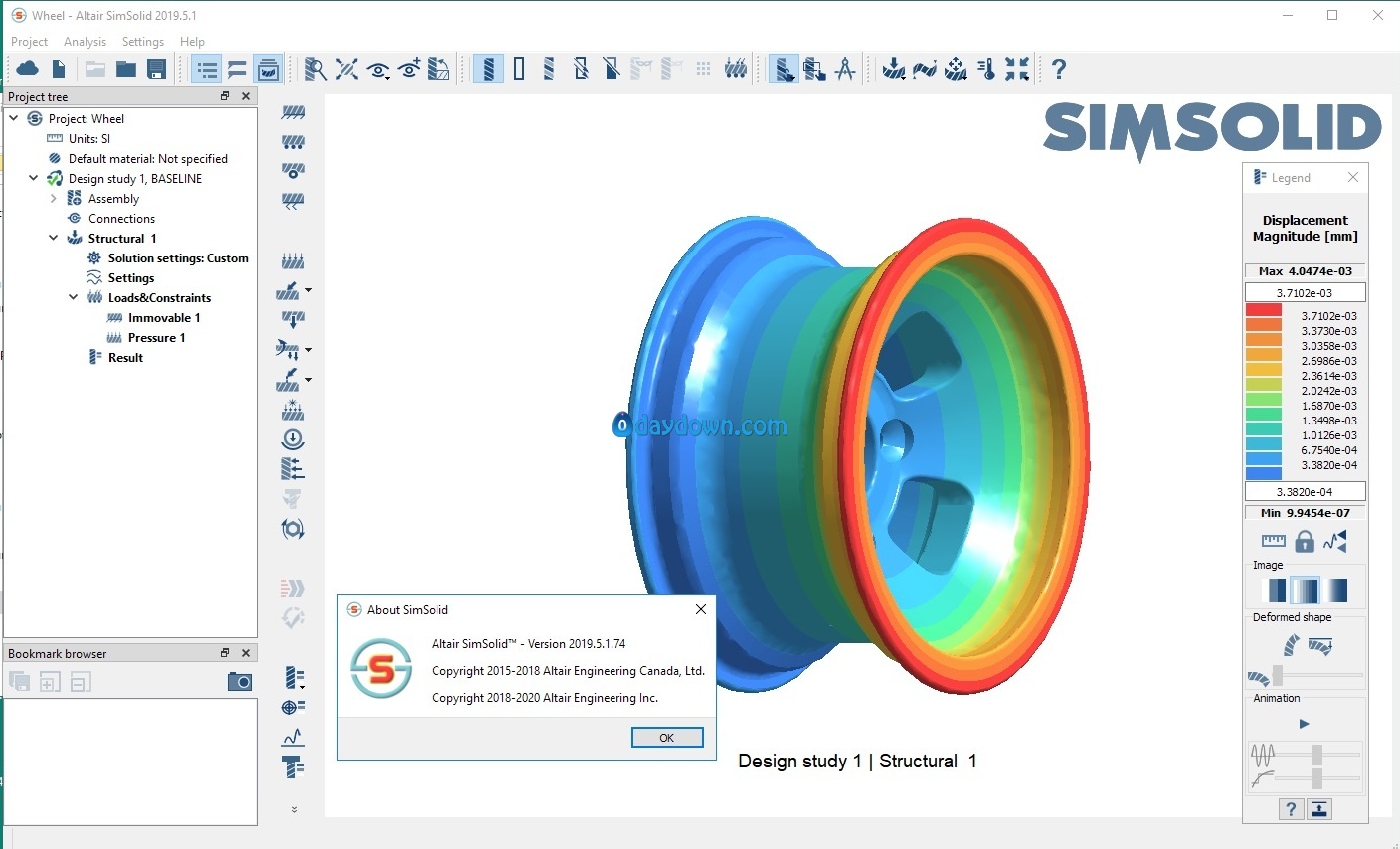Expand the Assembly tree node
The width and height of the screenshot is (1400, 849).
(54, 198)
